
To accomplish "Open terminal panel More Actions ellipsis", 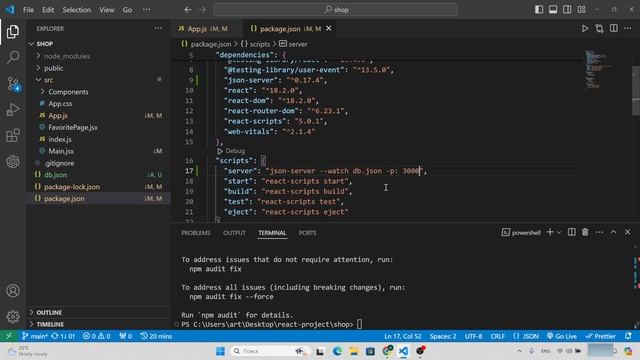I will point(599,232).
